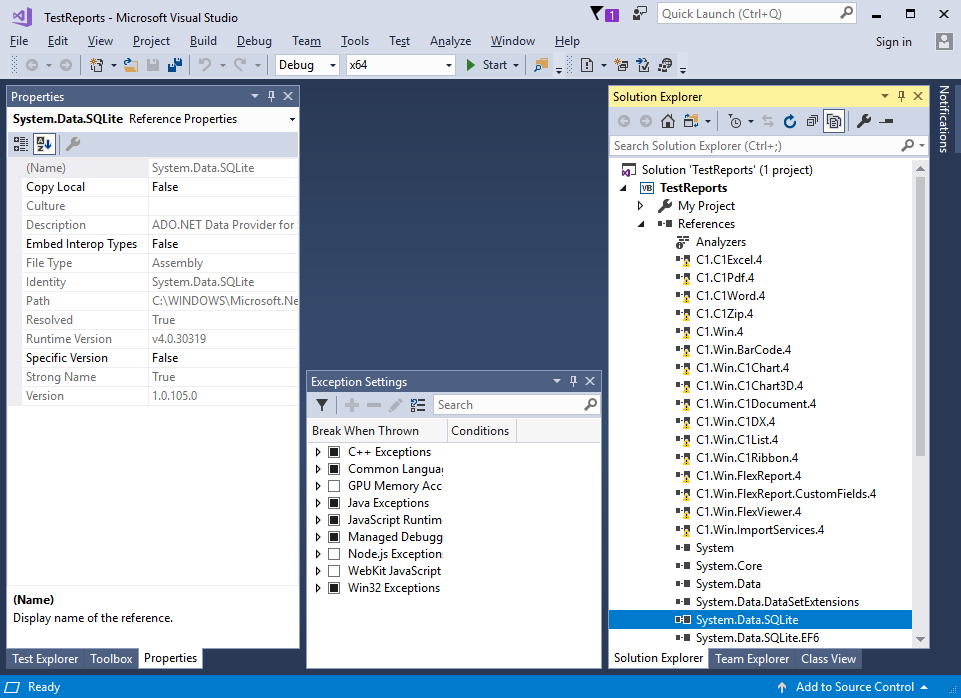Click the Navigate Backward toolbar icon
The image size is (961, 698).
click(x=31, y=65)
